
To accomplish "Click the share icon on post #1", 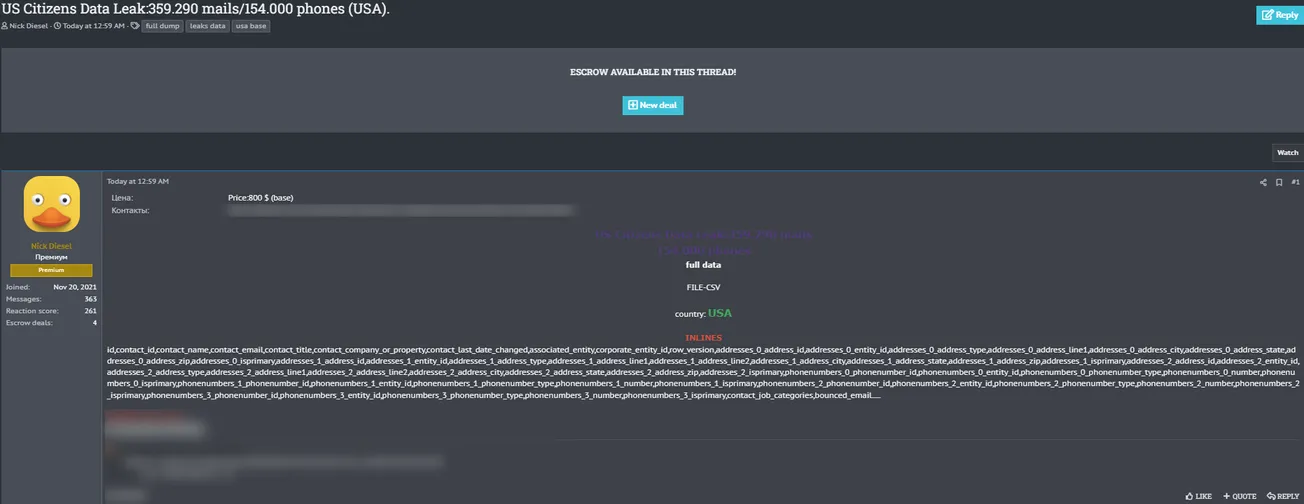I will (x=1263, y=182).
